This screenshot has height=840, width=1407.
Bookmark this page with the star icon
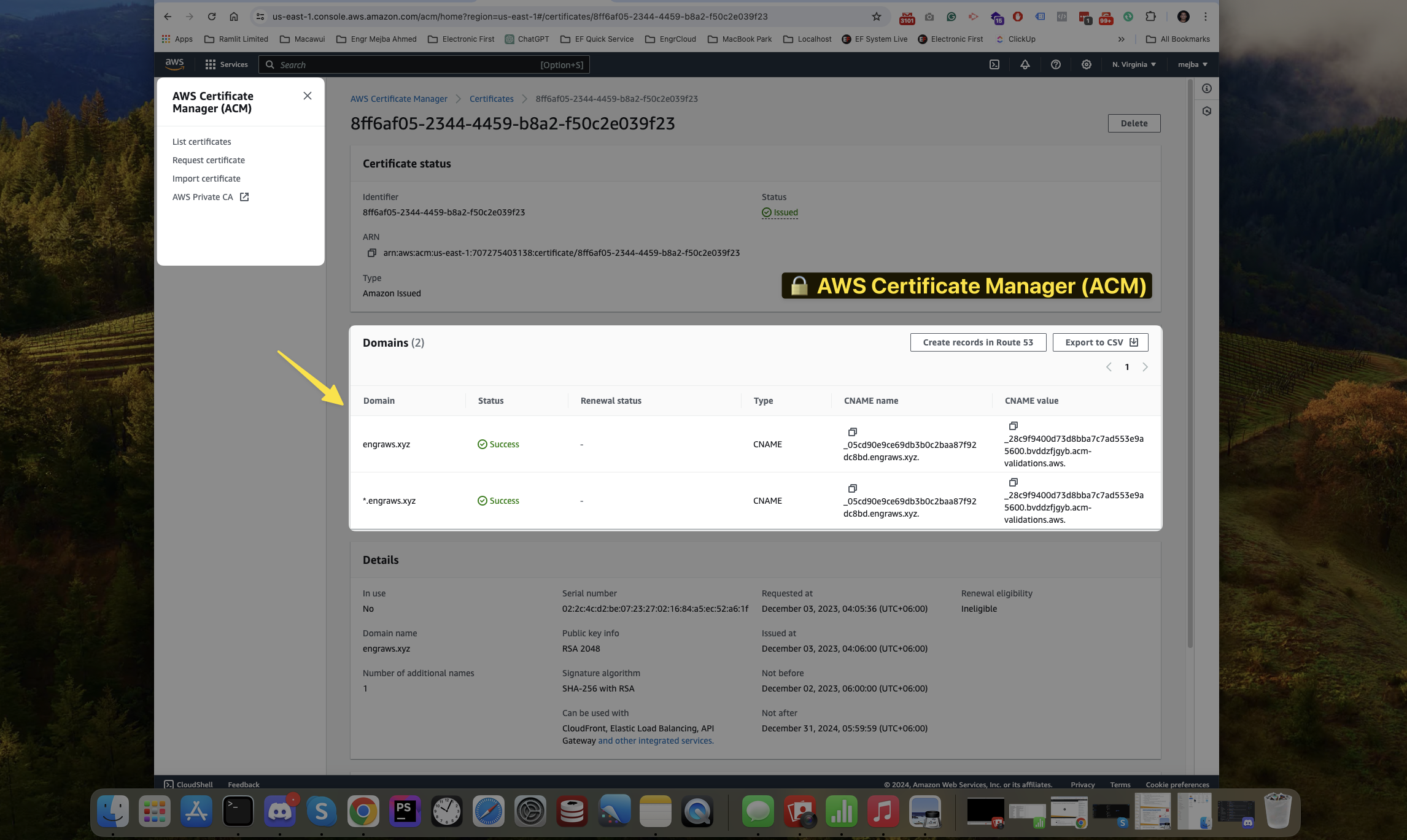click(877, 17)
